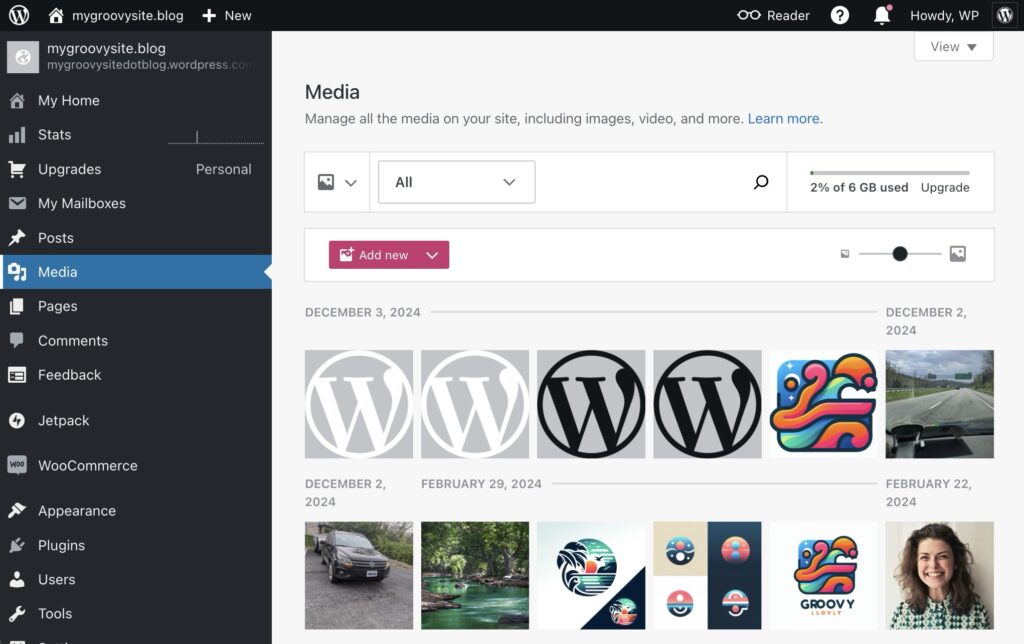The height and width of the screenshot is (644, 1024).
Task: Click the Feedback form icon
Action: tap(17, 375)
